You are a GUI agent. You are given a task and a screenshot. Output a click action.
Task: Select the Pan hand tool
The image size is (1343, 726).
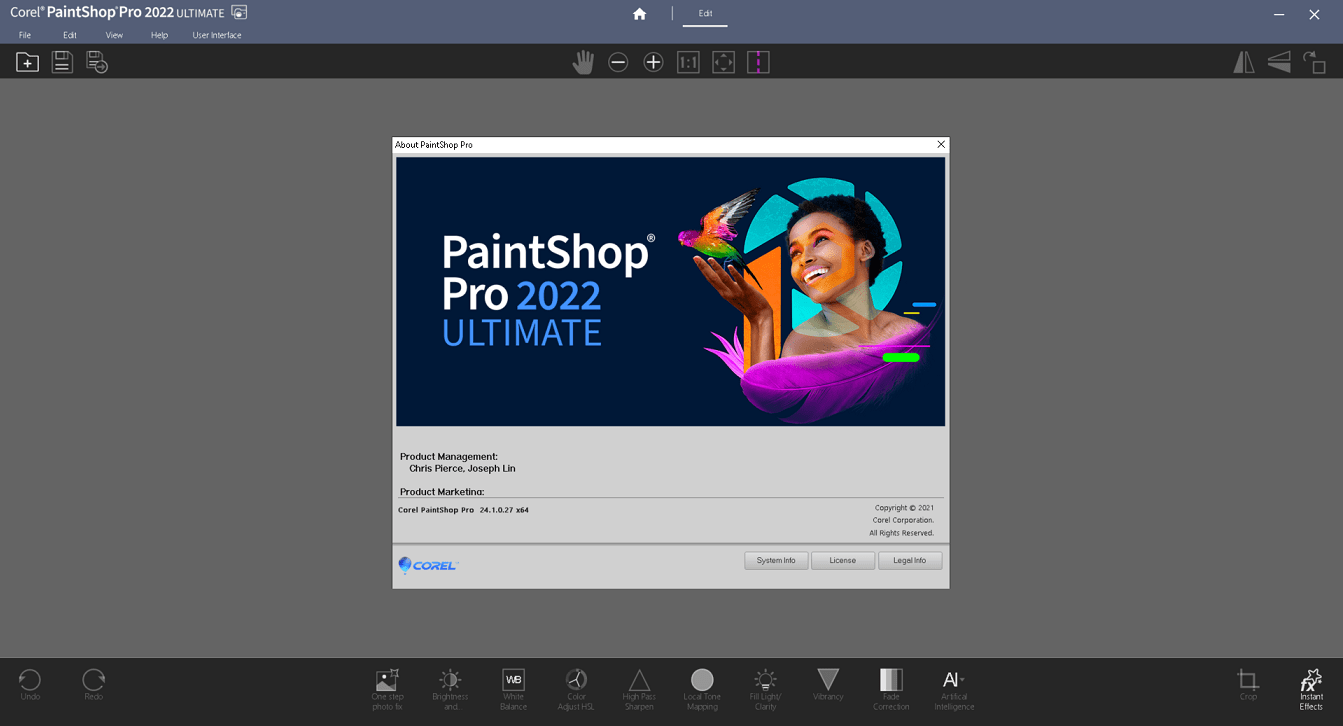(583, 62)
